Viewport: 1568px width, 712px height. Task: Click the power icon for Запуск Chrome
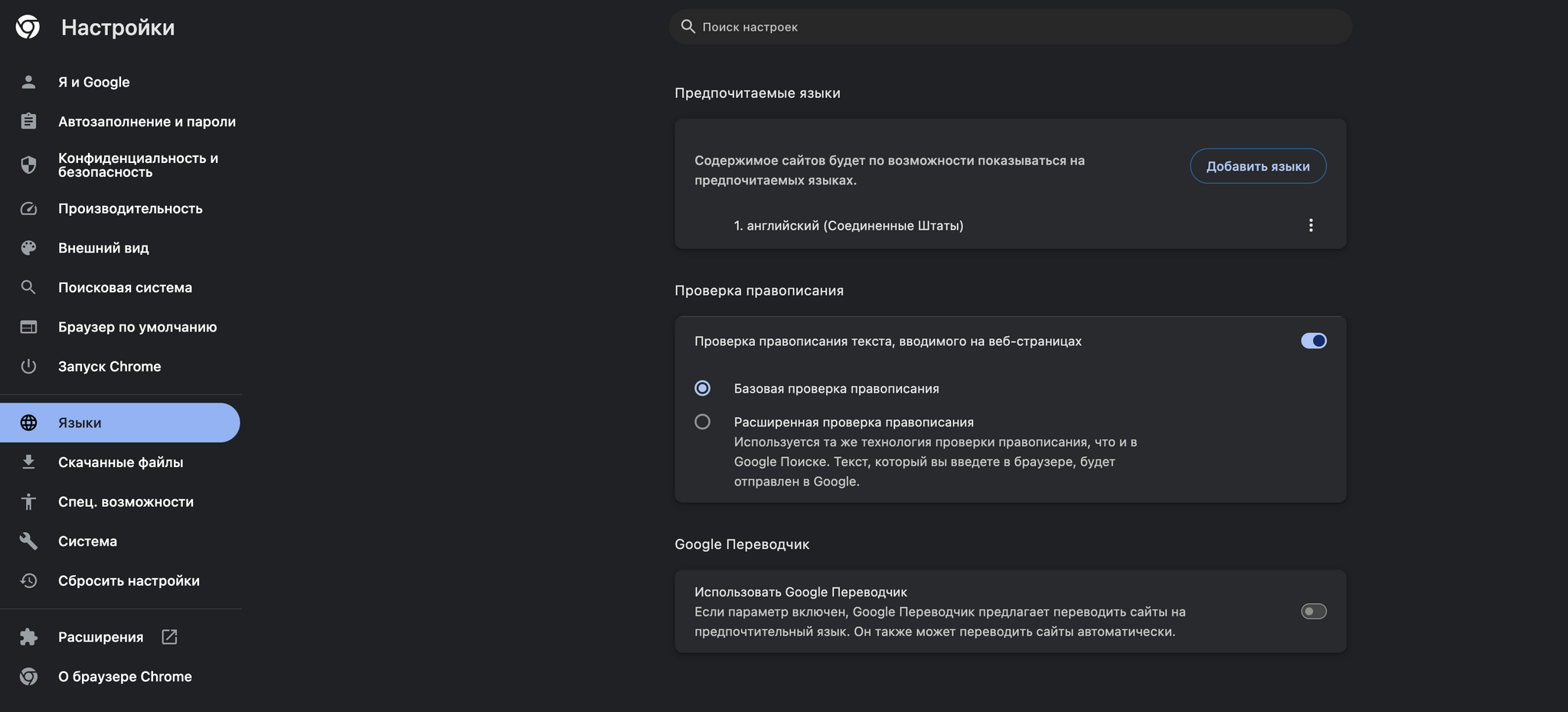pyautogui.click(x=28, y=366)
